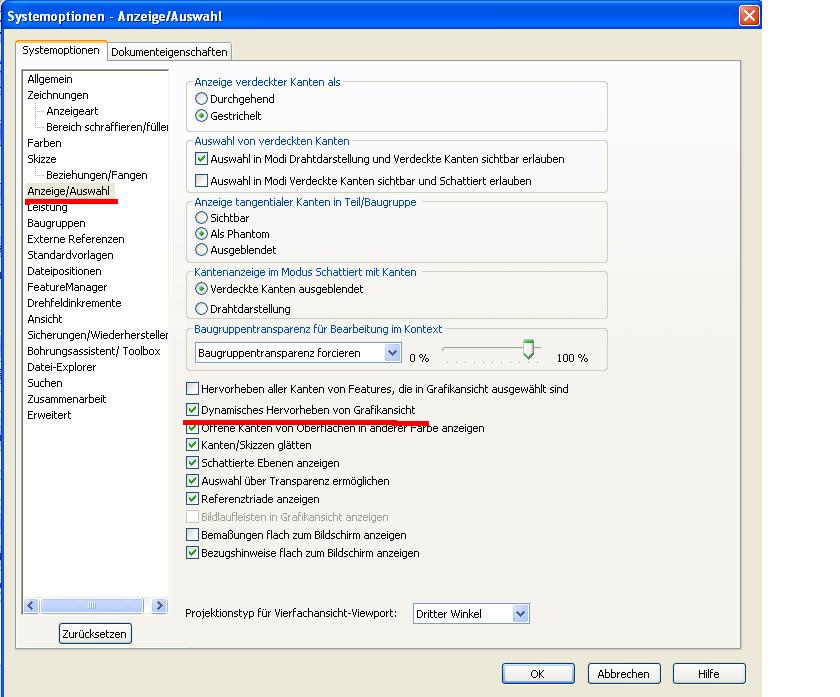Select the Systemoptionen tab
Screen dimensions: 840x697
coord(61,50)
